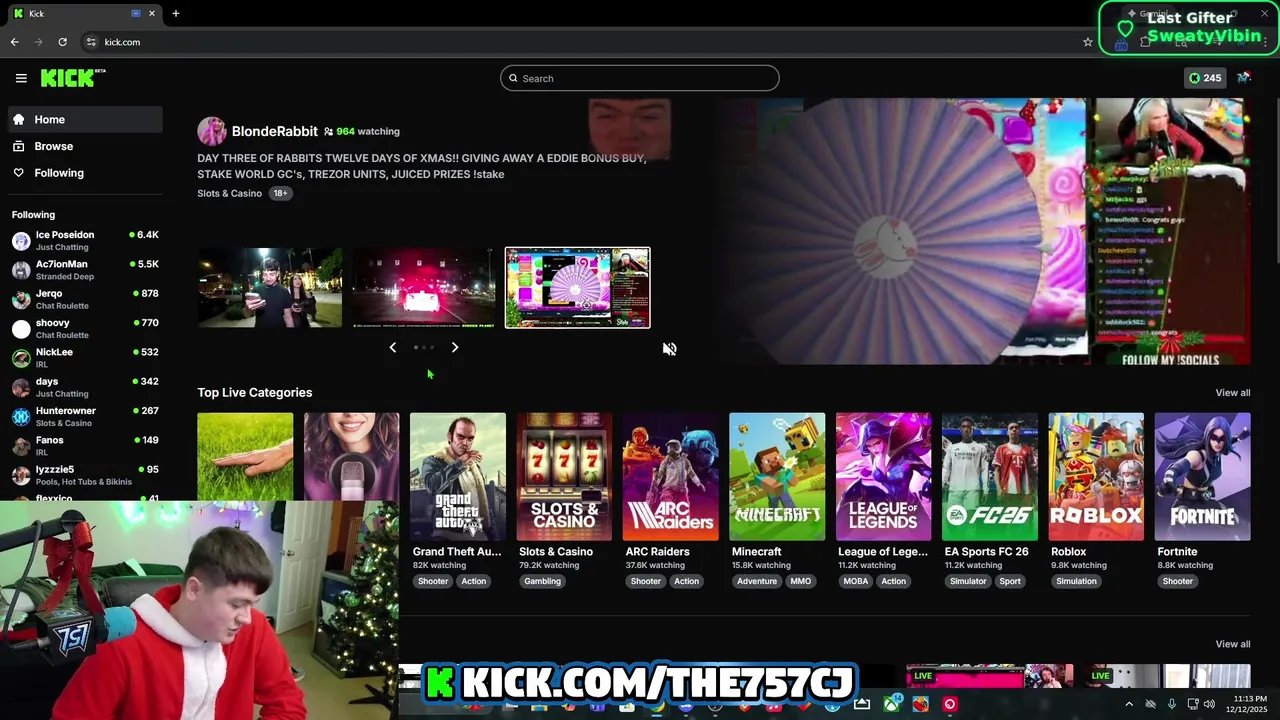
Task: Select the candy wheel stream thumbnail
Action: (578, 288)
